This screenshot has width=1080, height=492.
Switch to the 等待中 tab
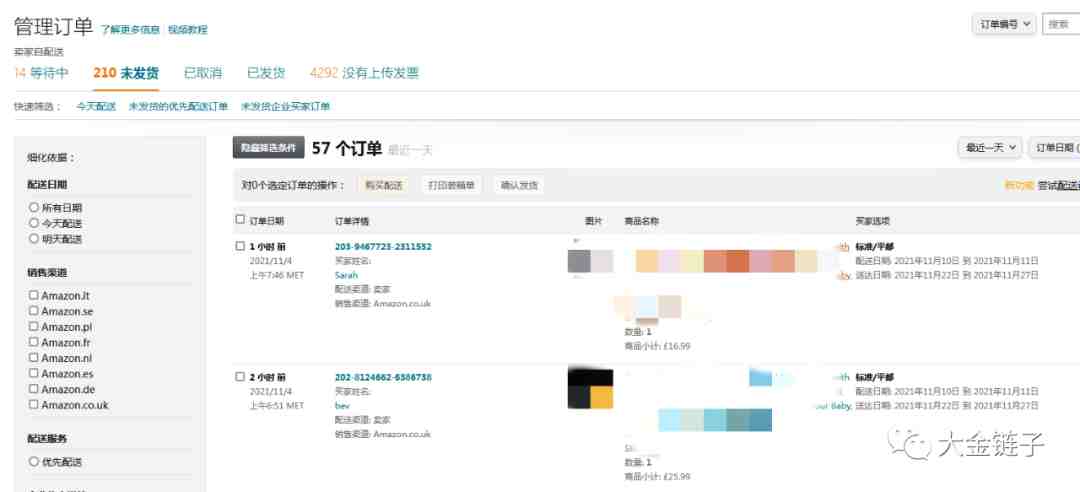click(41, 73)
